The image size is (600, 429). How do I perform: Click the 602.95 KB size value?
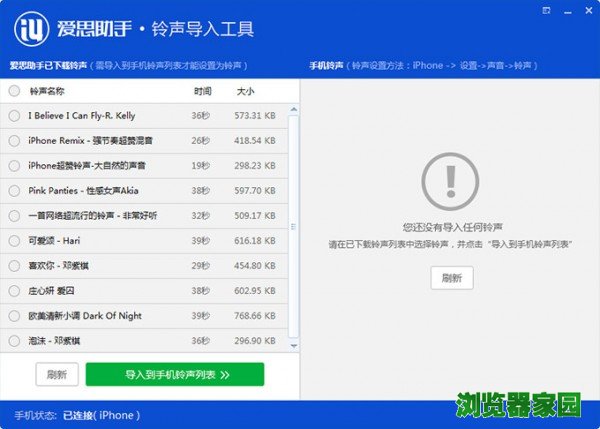pyautogui.click(x=255, y=291)
